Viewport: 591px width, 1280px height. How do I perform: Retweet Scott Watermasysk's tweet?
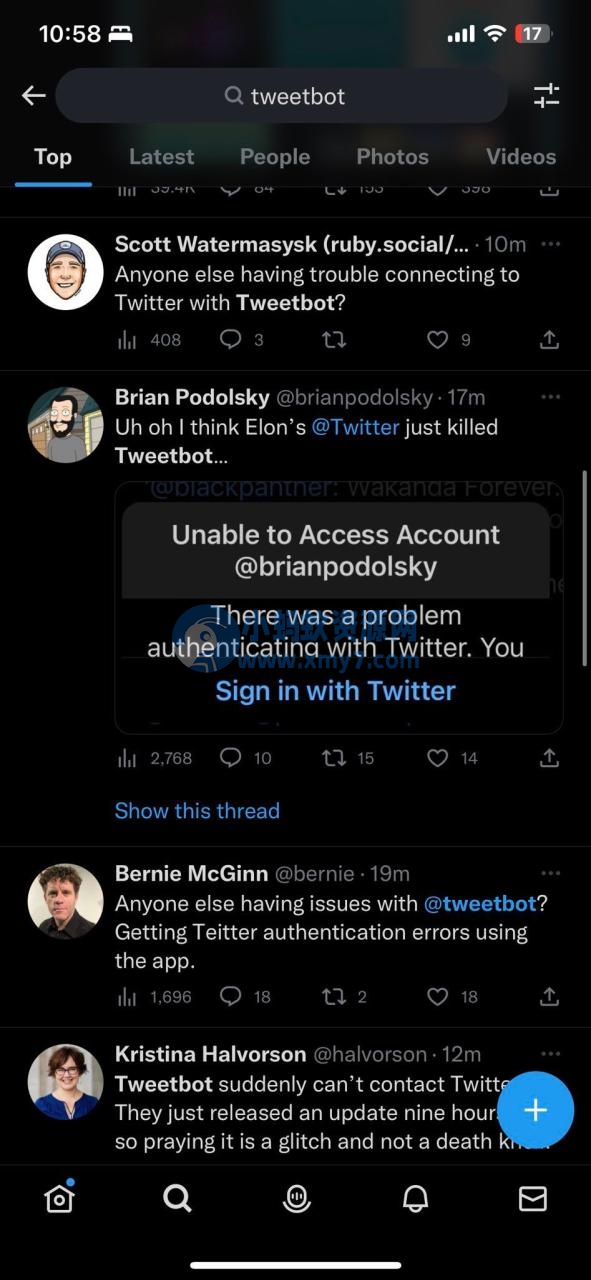[x=335, y=340]
